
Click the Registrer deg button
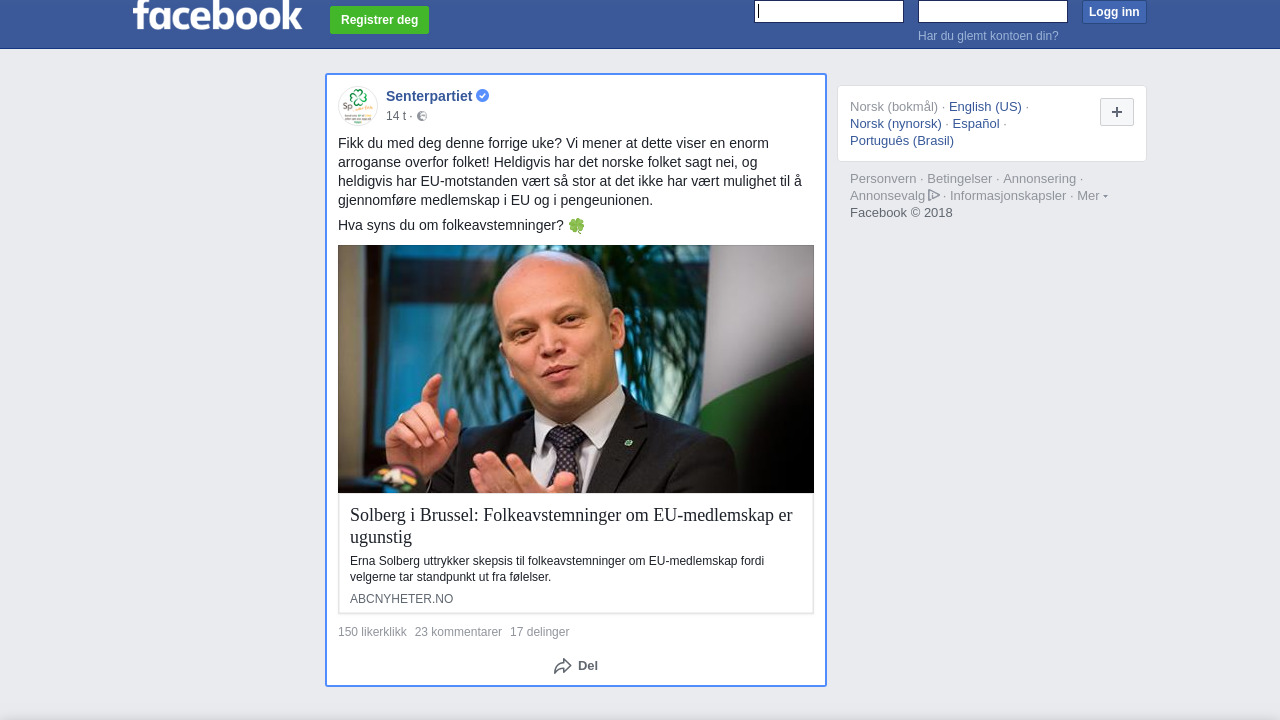pos(379,20)
